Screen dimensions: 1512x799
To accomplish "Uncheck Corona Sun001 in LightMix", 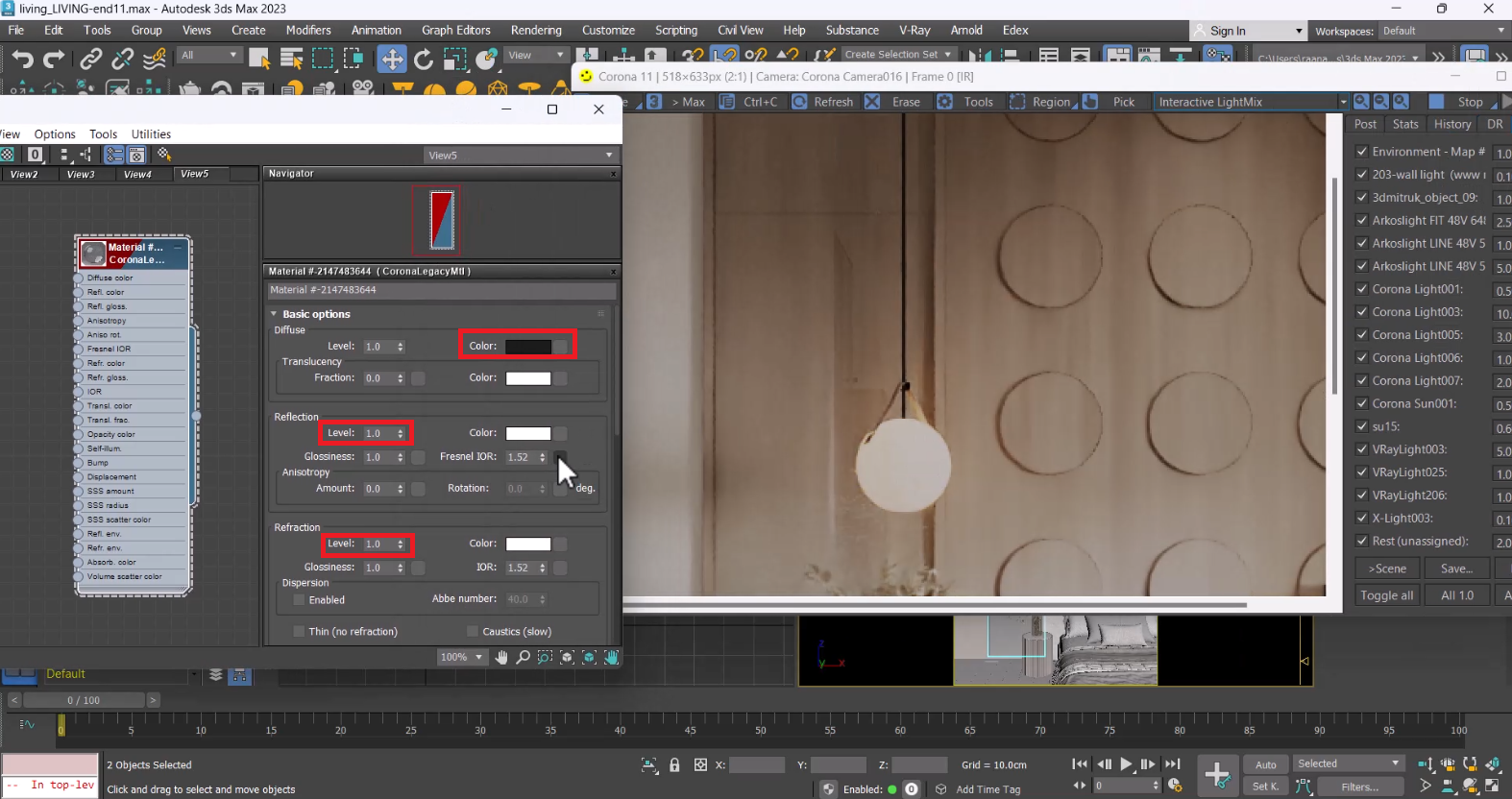I will click(x=1362, y=403).
